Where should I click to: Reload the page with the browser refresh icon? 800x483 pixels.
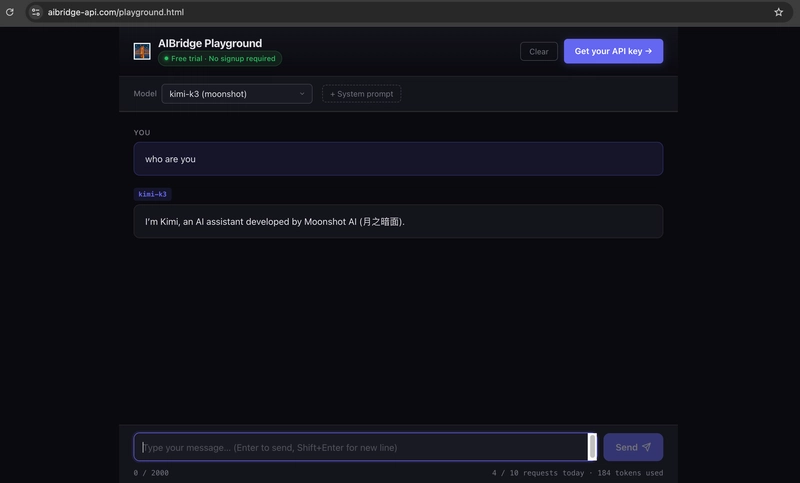10,12
